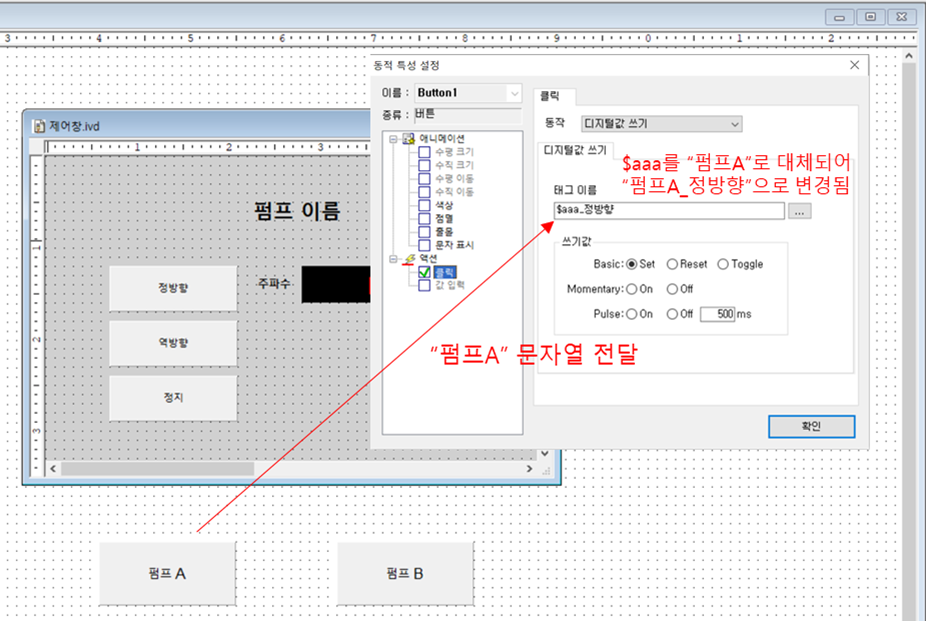Tick the 출몰 checkbox
The image size is (926, 621).
424,231
